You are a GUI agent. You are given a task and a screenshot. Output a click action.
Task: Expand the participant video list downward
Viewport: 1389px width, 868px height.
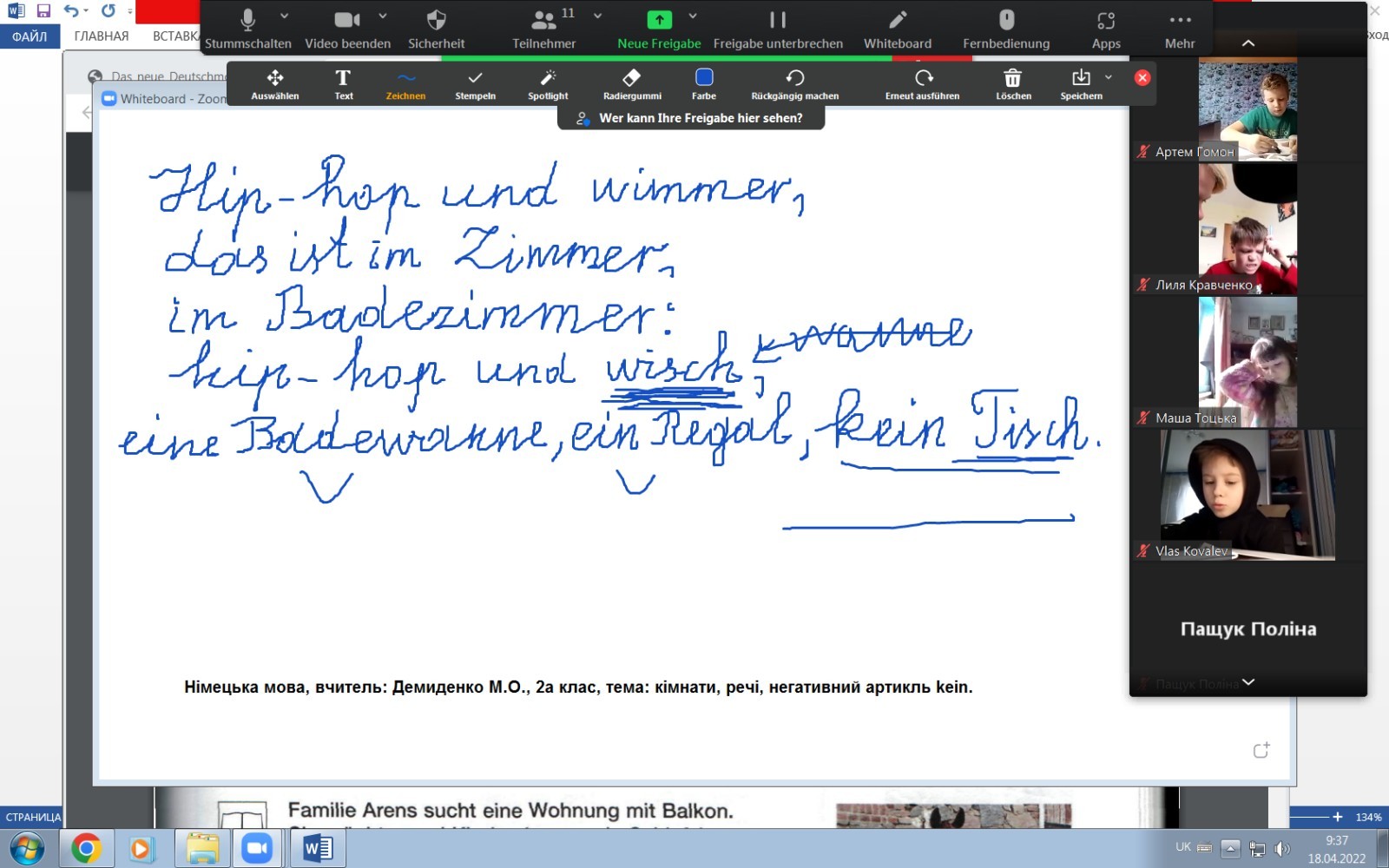[x=1248, y=682]
